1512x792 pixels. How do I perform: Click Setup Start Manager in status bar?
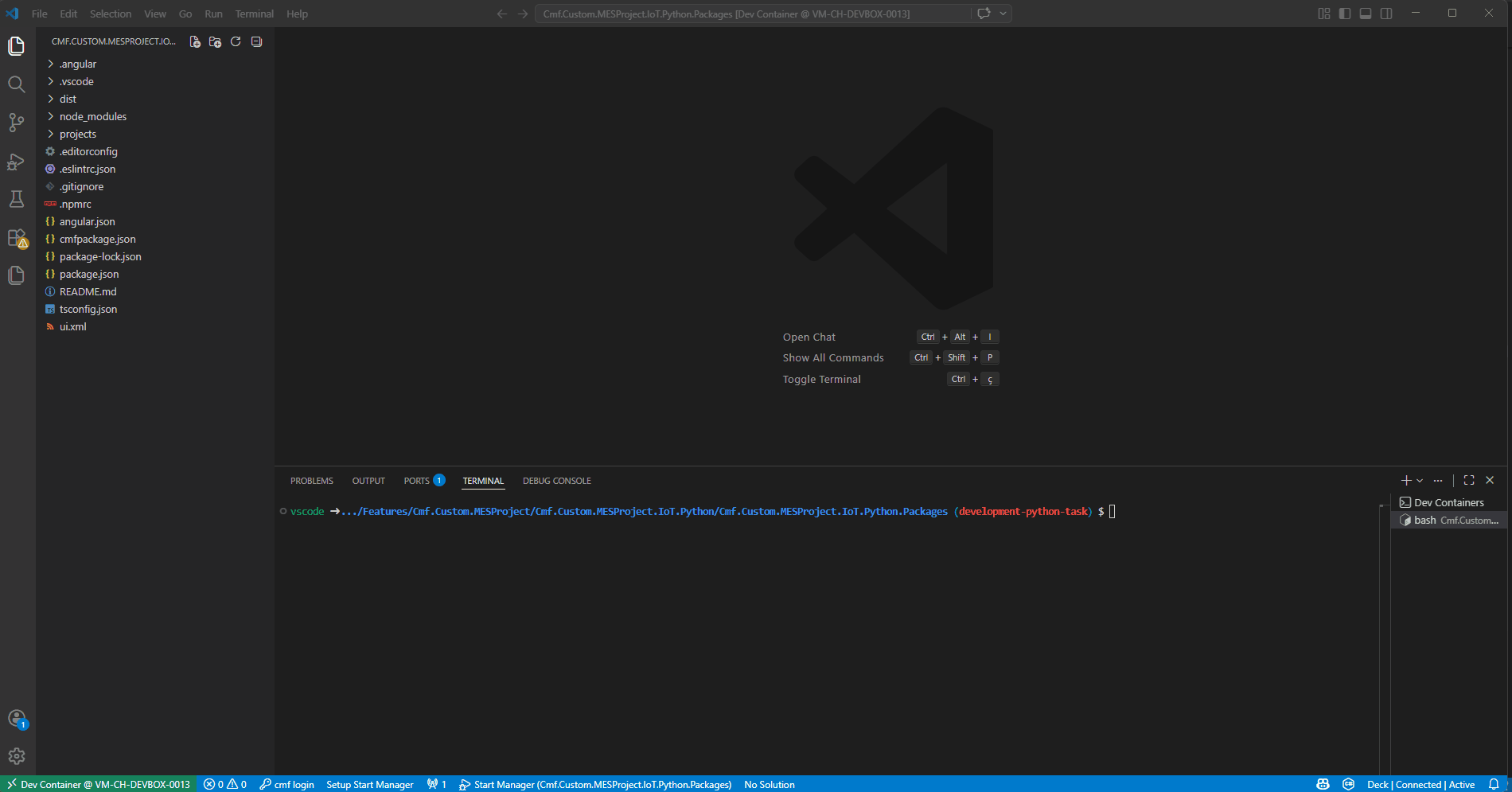click(x=370, y=784)
